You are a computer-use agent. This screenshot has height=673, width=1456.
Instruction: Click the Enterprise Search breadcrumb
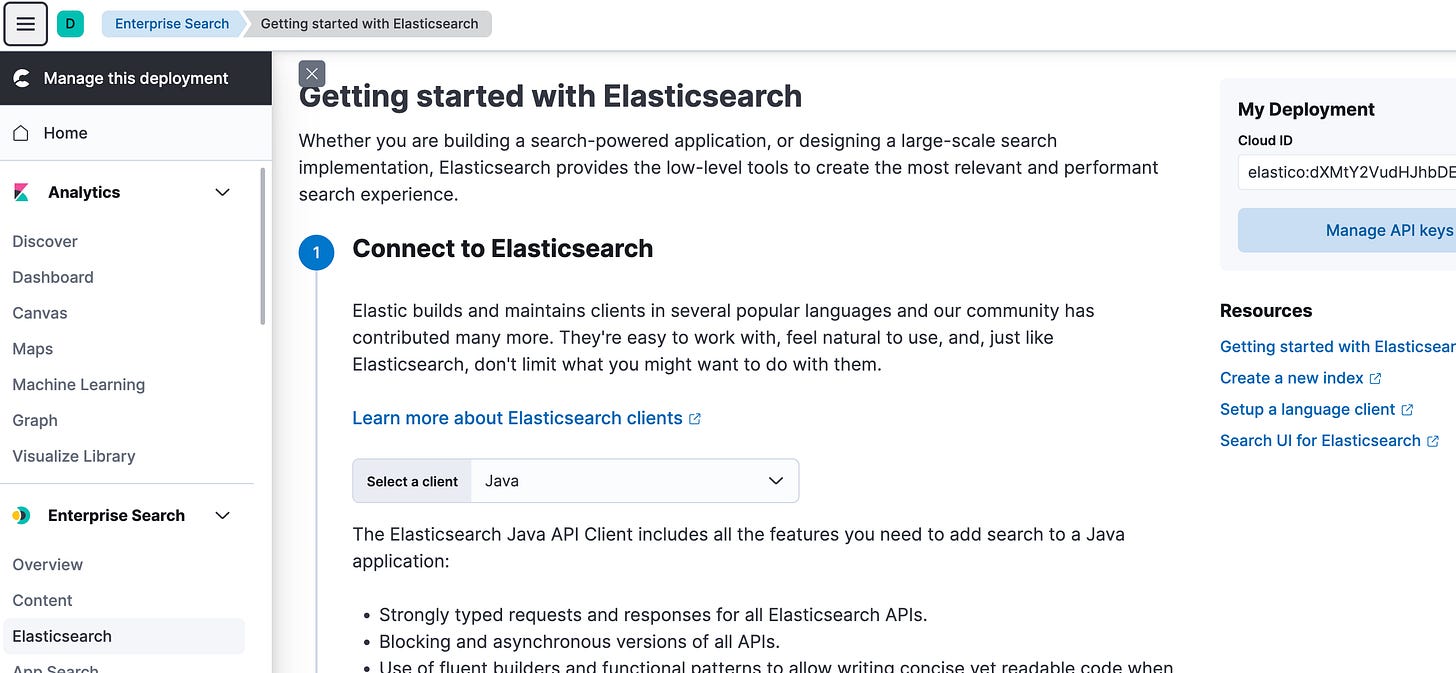[x=172, y=24]
